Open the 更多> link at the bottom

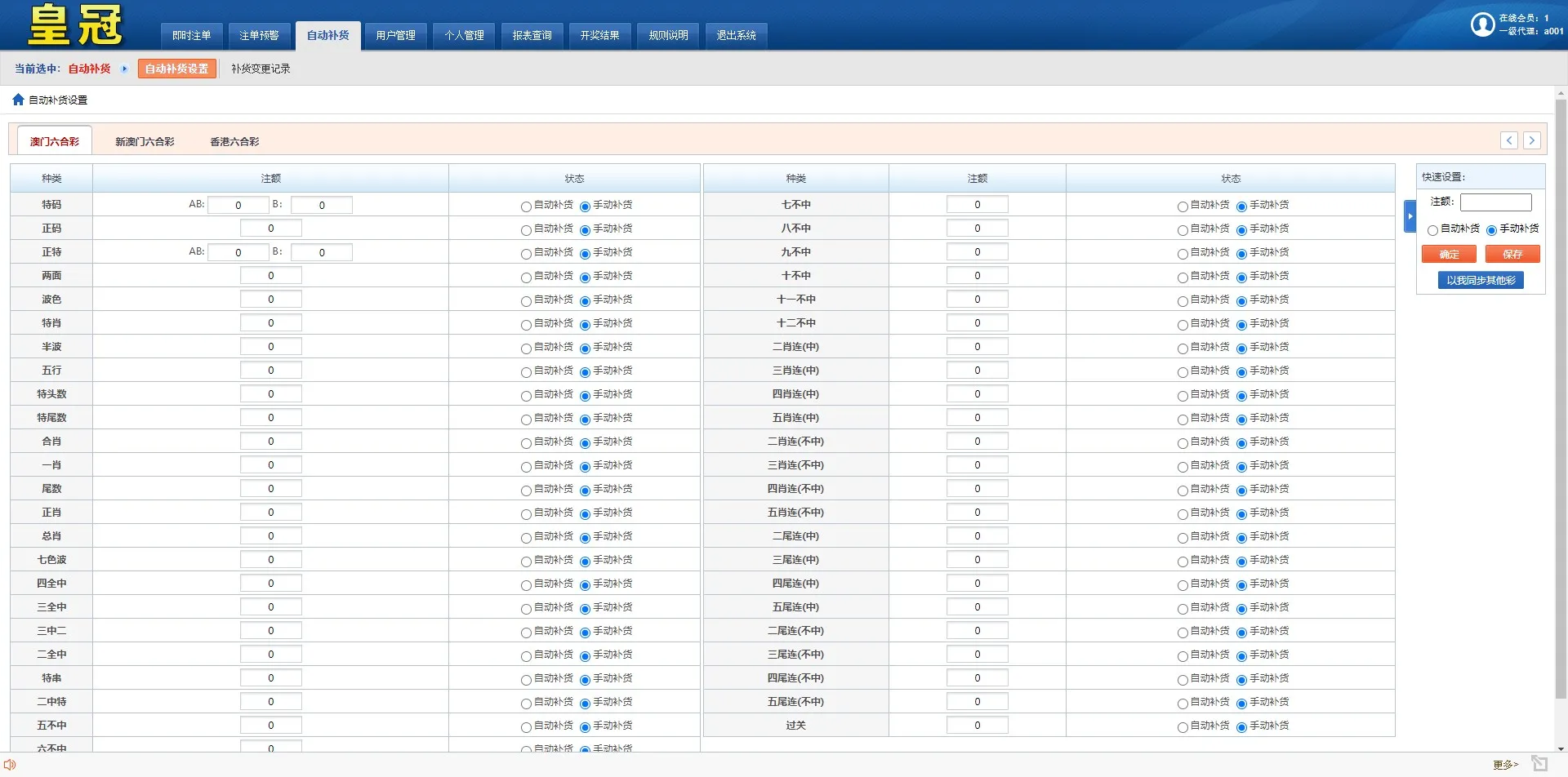coord(1505,765)
